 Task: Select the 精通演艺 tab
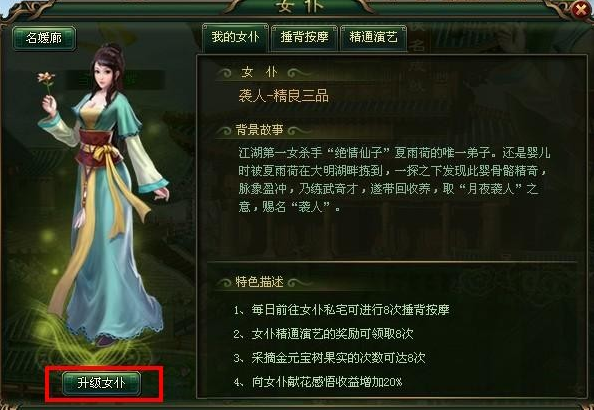[373, 38]
